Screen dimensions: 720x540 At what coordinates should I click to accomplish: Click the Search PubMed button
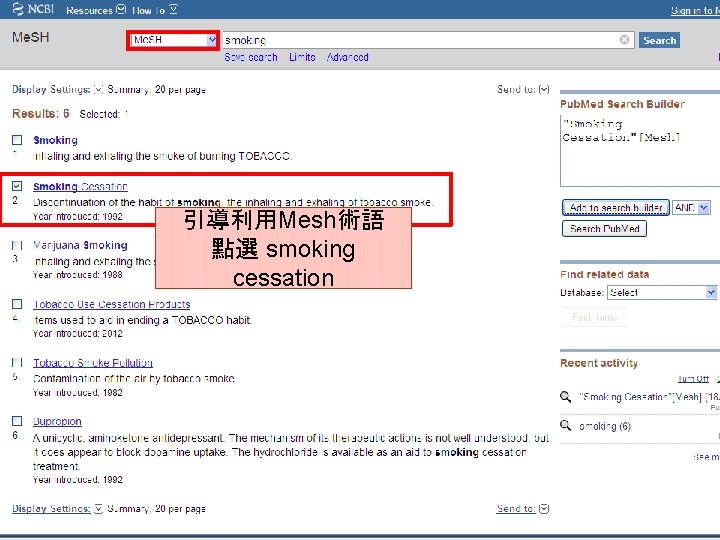tap(604, 229)
